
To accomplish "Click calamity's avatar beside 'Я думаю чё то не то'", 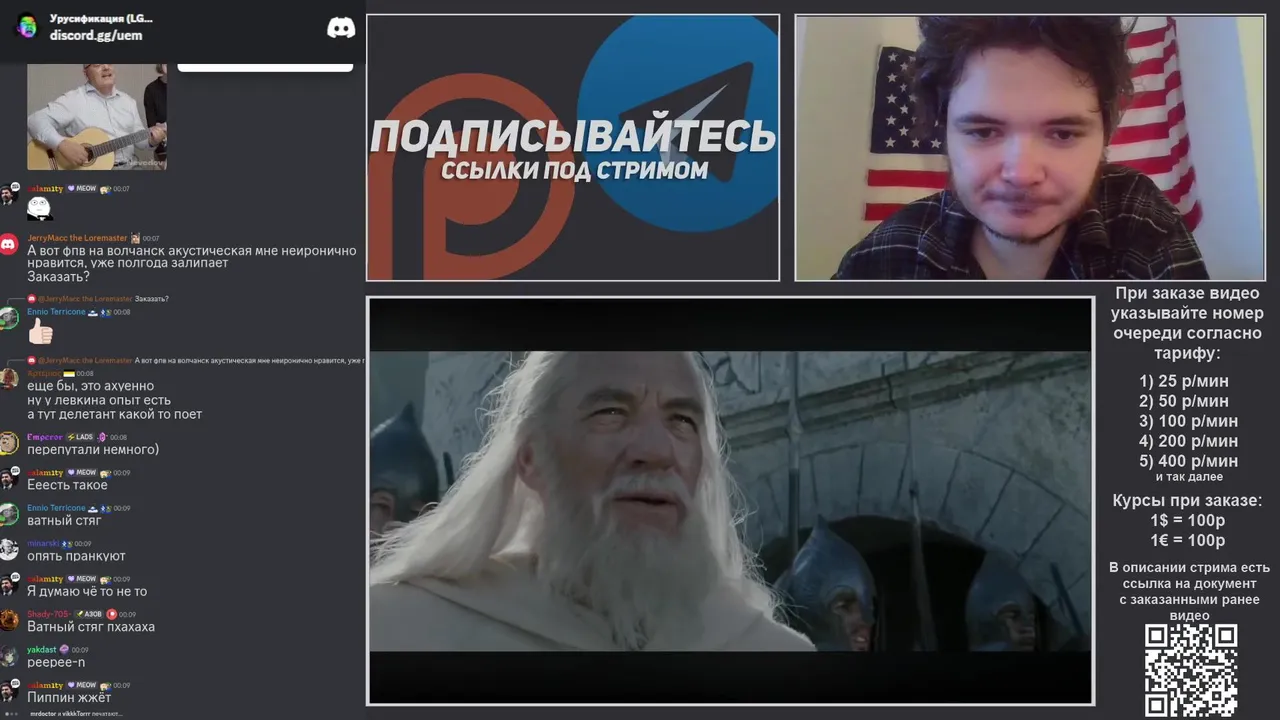I will (x=9, y=585).
